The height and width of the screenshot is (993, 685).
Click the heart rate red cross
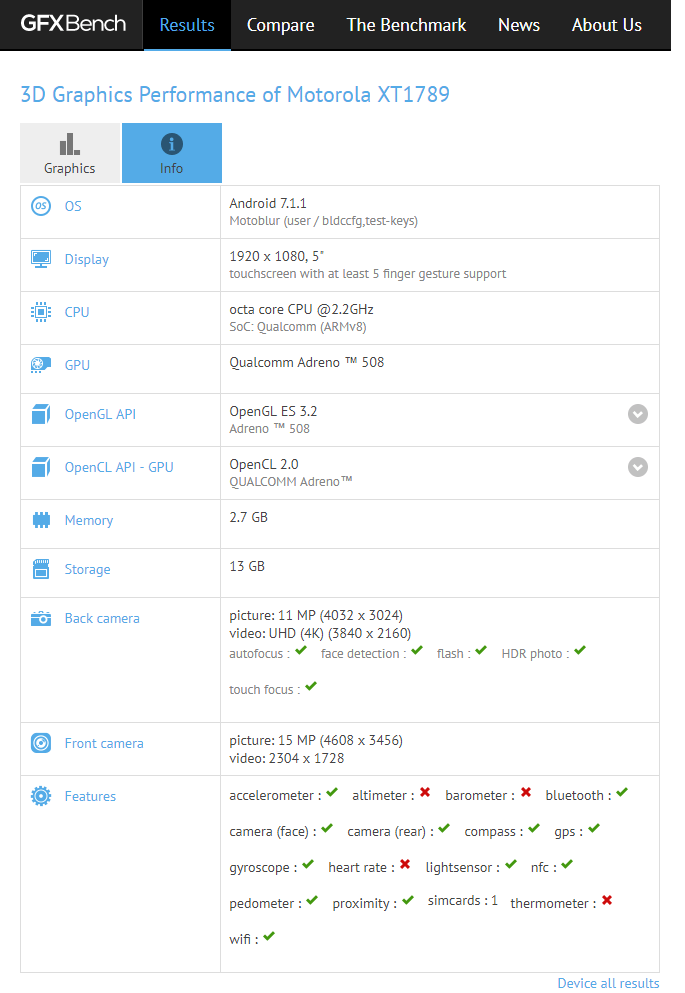point(405,864)
